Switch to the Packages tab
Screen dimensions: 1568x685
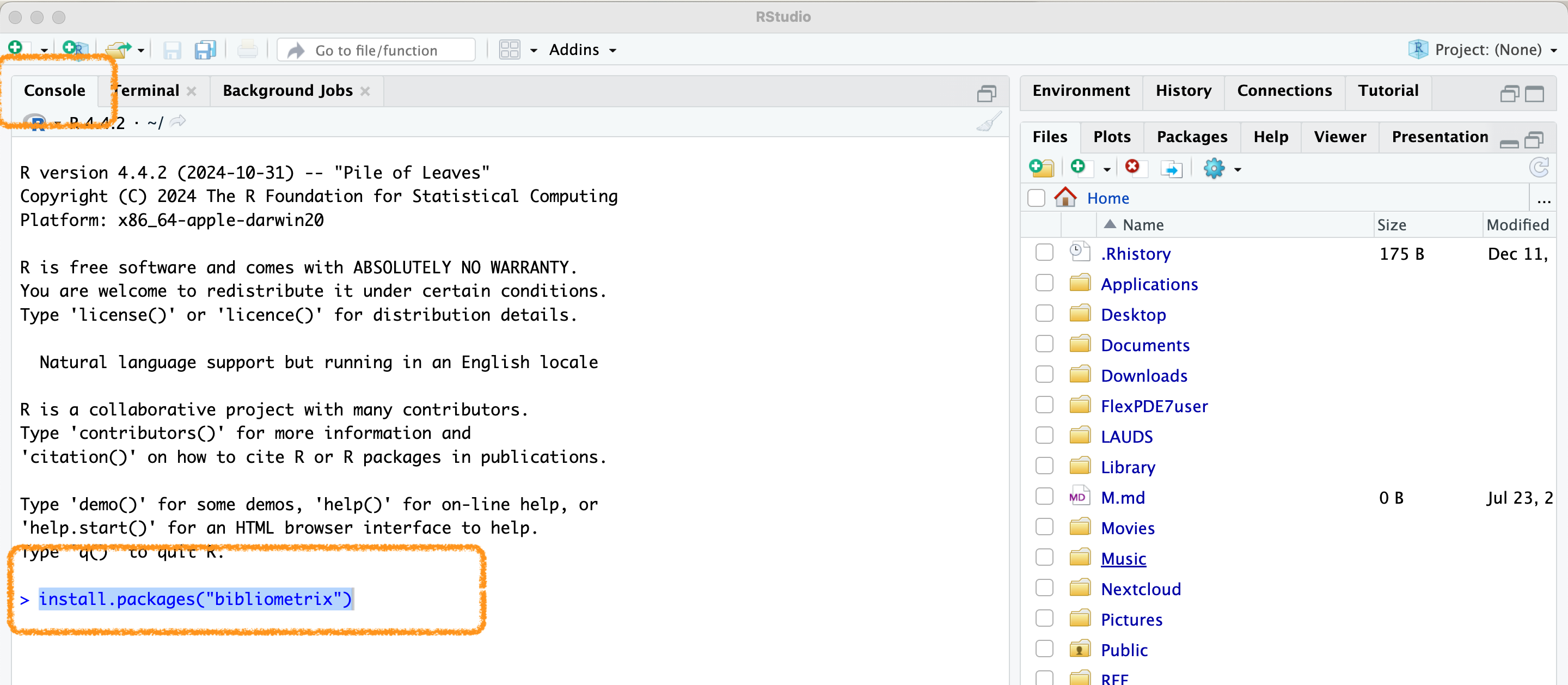pyautogui.click(x=1191, y=136)
